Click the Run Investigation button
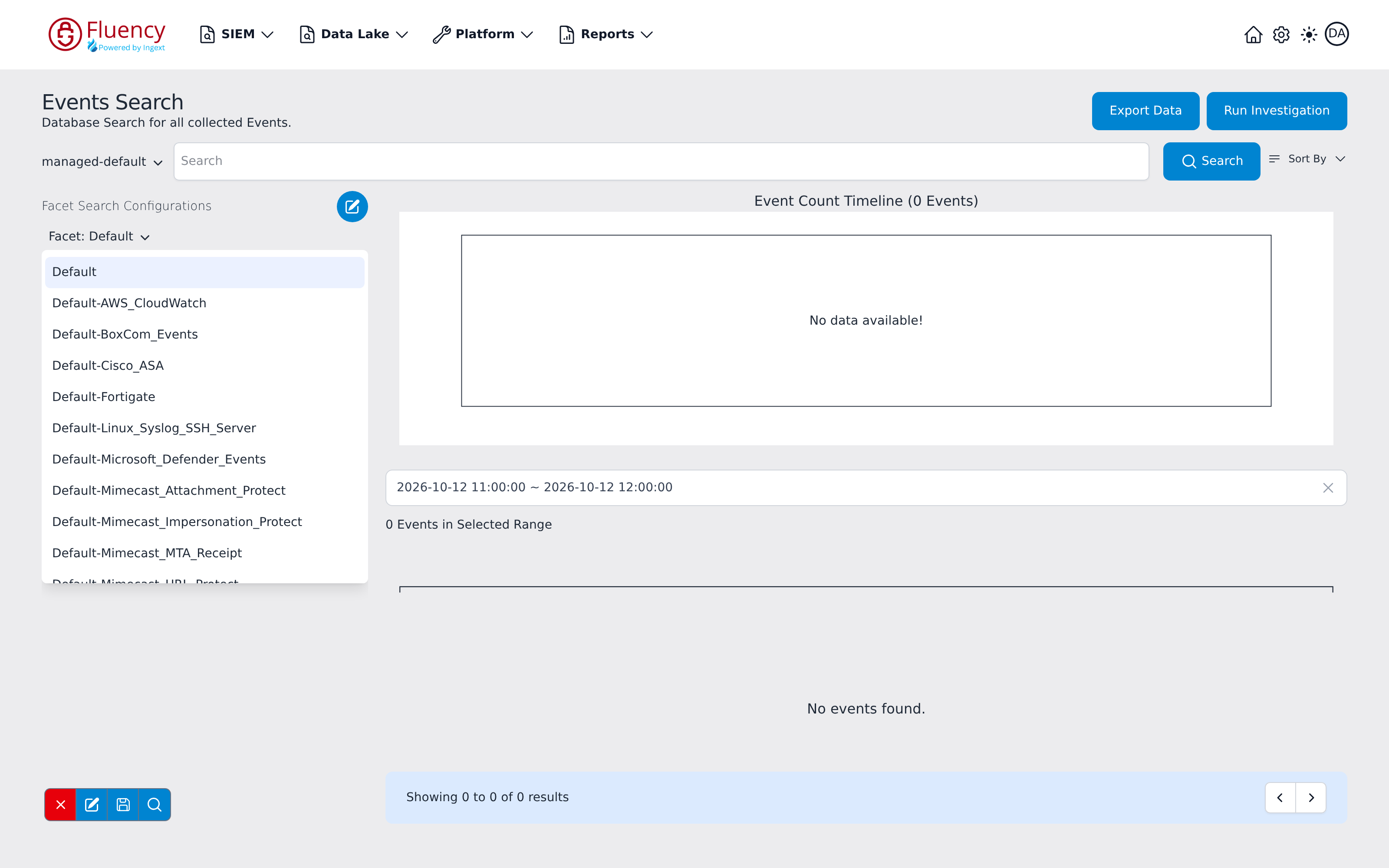 pos(1277,111)
